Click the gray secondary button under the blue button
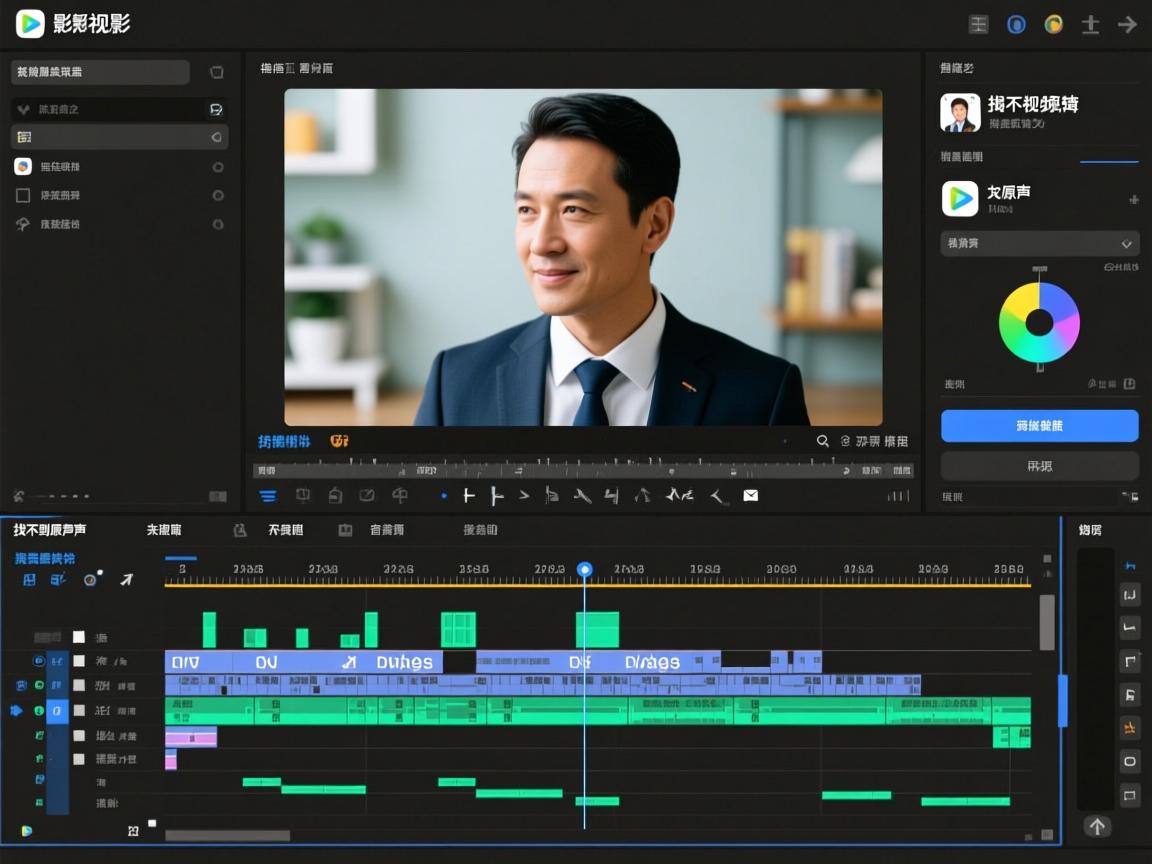This screenshot has height=864, width=1152. (x=1039, y=465)
